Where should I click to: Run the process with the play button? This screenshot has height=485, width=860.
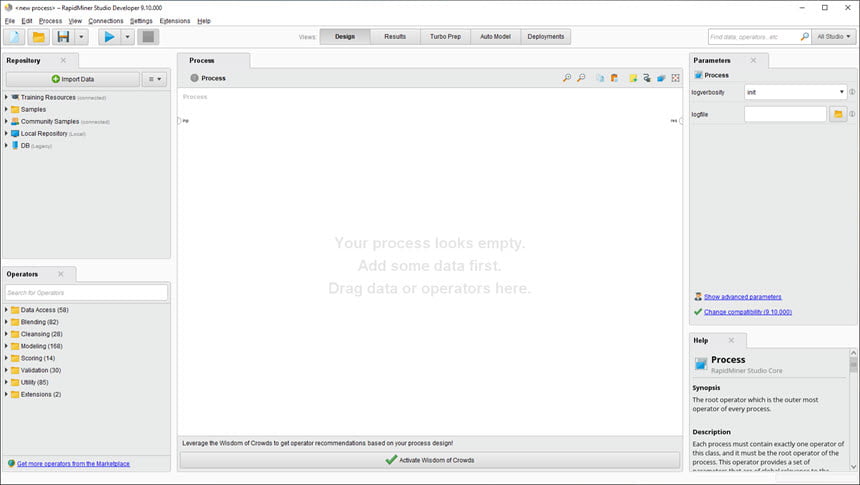coord(110,37)
